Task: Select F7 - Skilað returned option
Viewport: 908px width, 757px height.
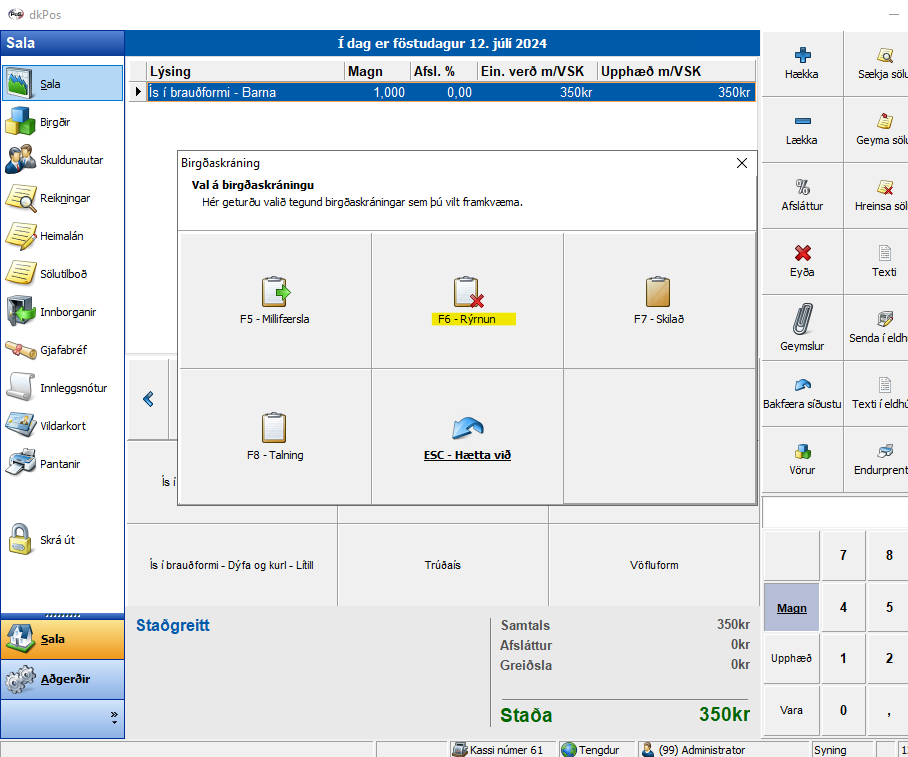Action: click(658, 302)
